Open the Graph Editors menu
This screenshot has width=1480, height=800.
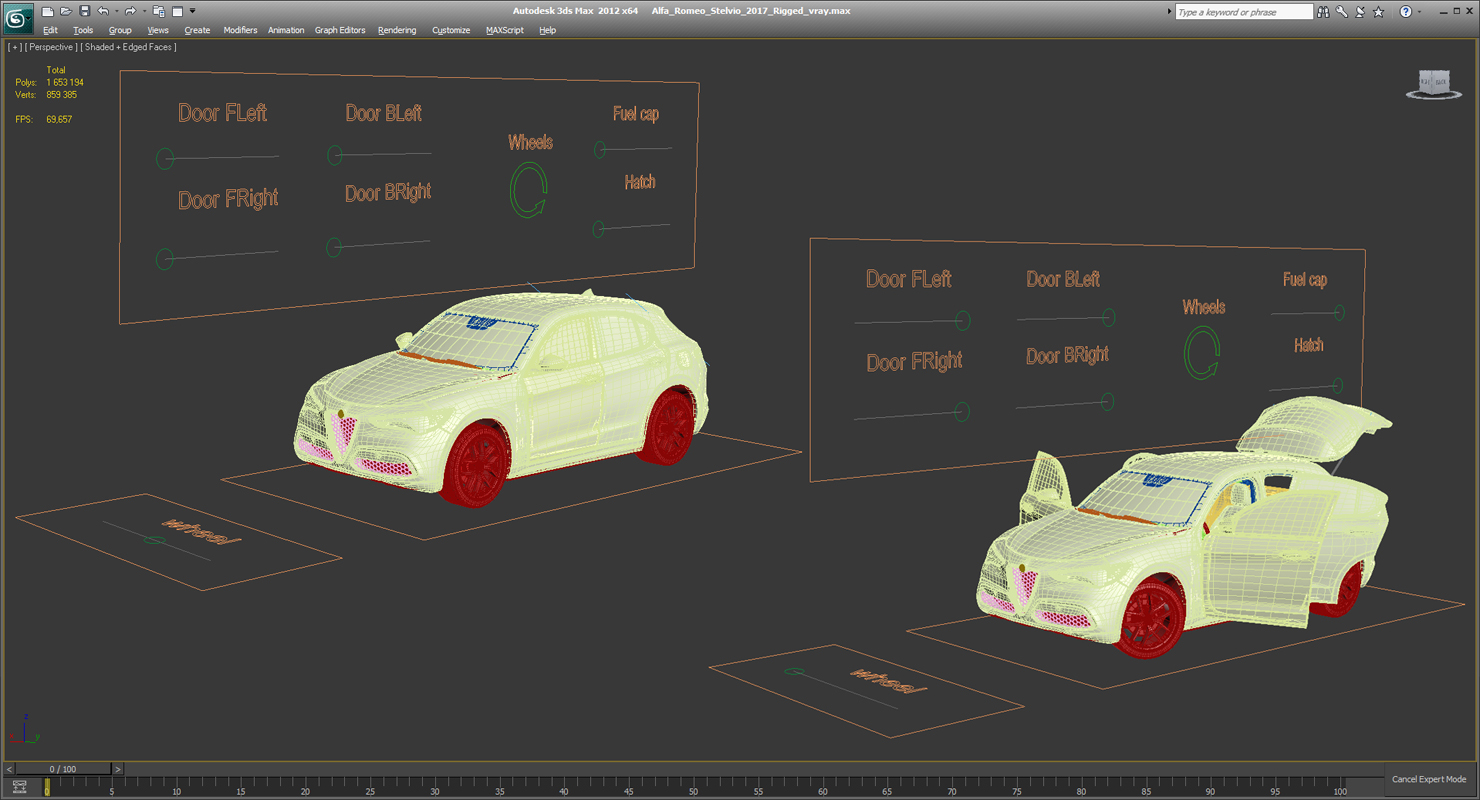pyautogui.click(x=340, y=30)
